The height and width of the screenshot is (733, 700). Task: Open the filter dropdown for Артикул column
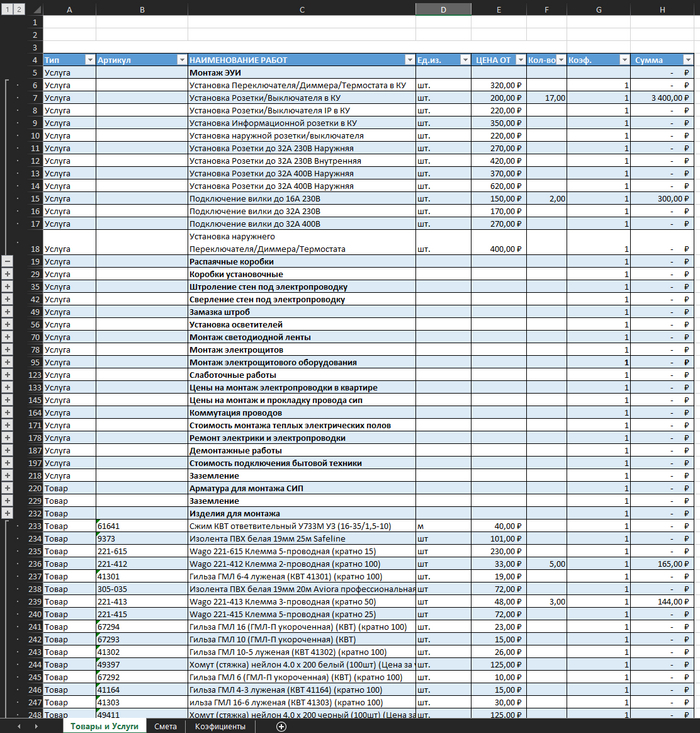click(x=182, y=60)
